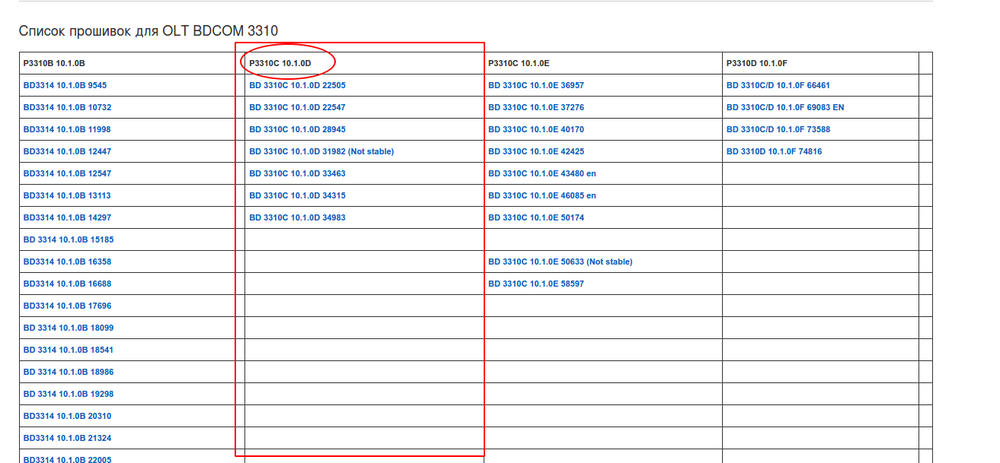1000x463 pixels.
Task: Open the 50633 (Not stable) firmware link
Action: [x=560, y=262]
